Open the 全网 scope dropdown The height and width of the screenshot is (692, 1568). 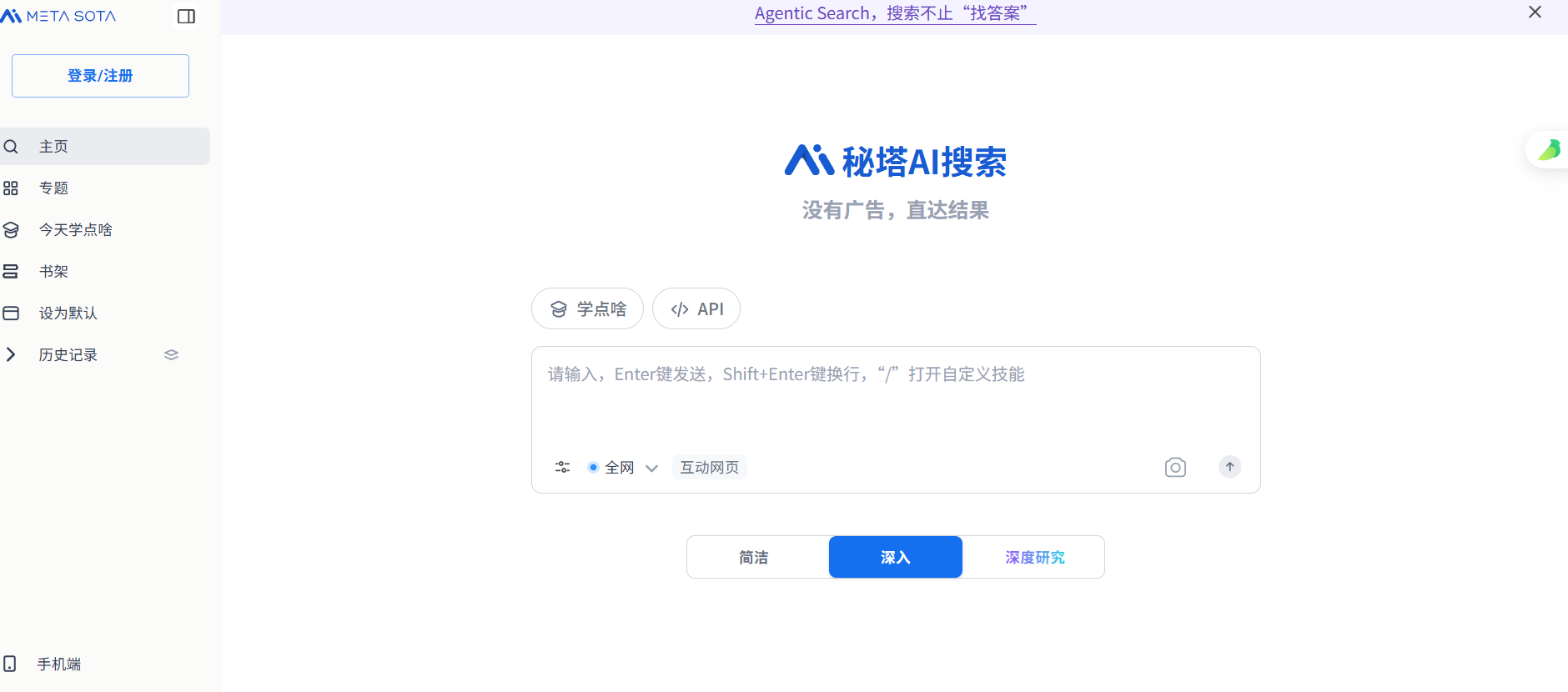623,468
